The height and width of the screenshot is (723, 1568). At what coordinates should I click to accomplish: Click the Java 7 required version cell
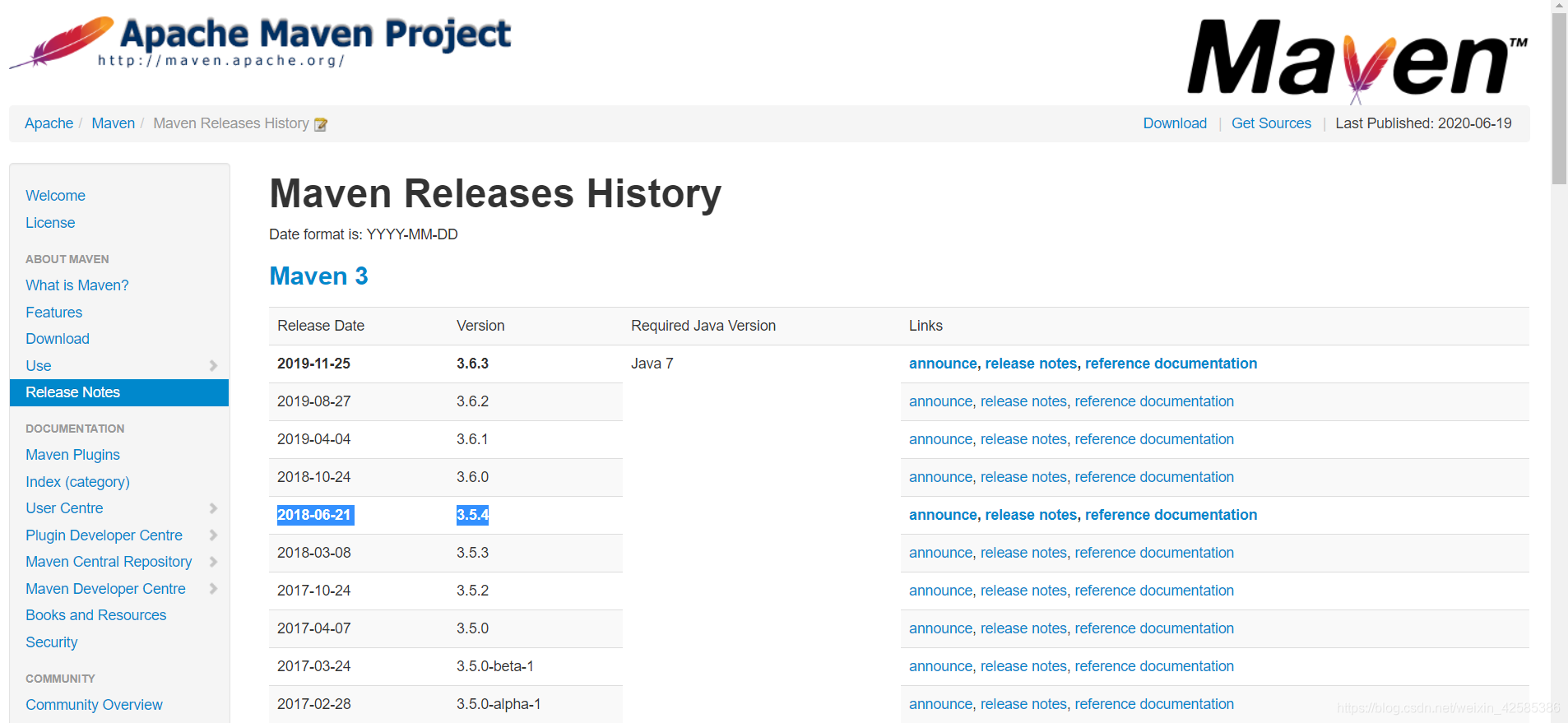click(x=652, y=364)
